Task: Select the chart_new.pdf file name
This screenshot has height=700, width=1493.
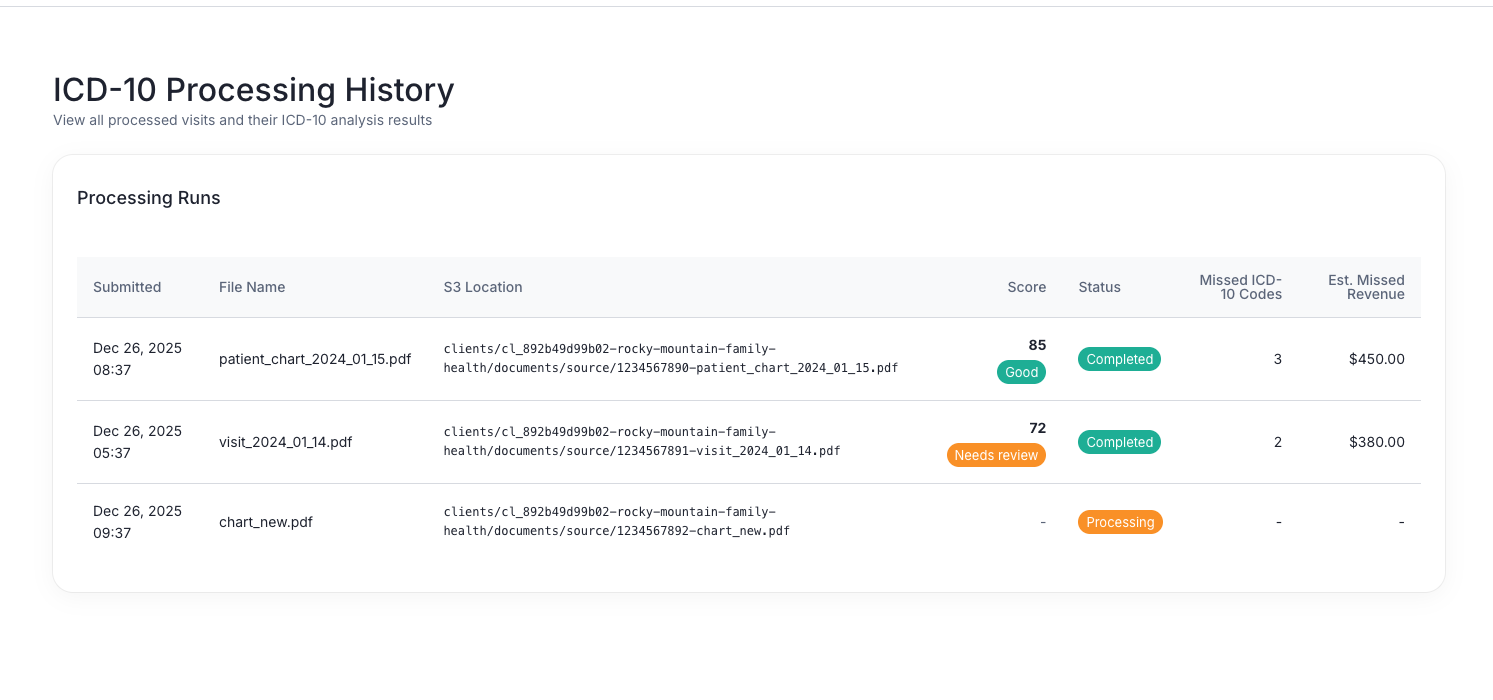Action: [x=266, y=522]
